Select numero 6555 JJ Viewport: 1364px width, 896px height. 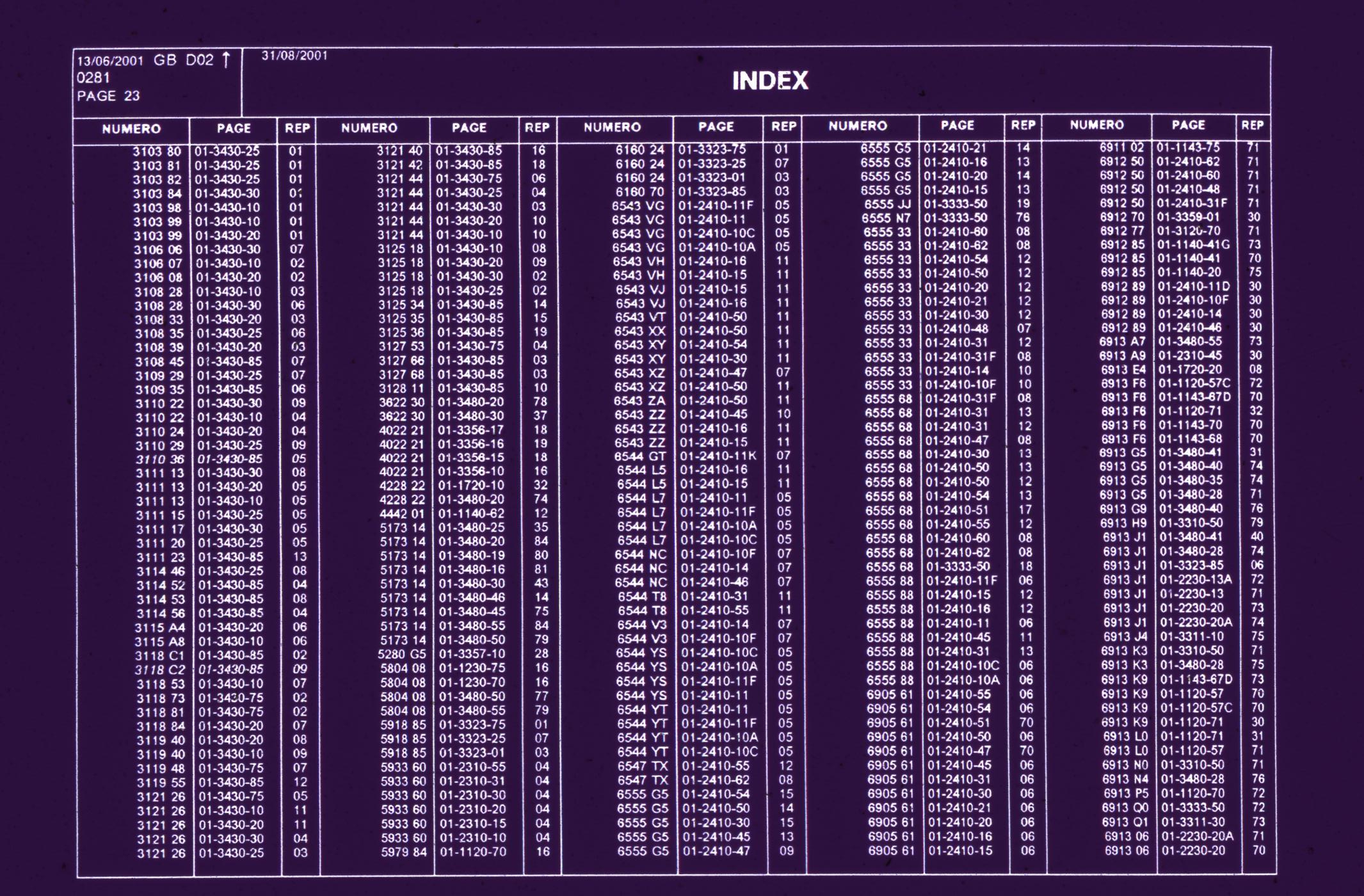point(888,204)
